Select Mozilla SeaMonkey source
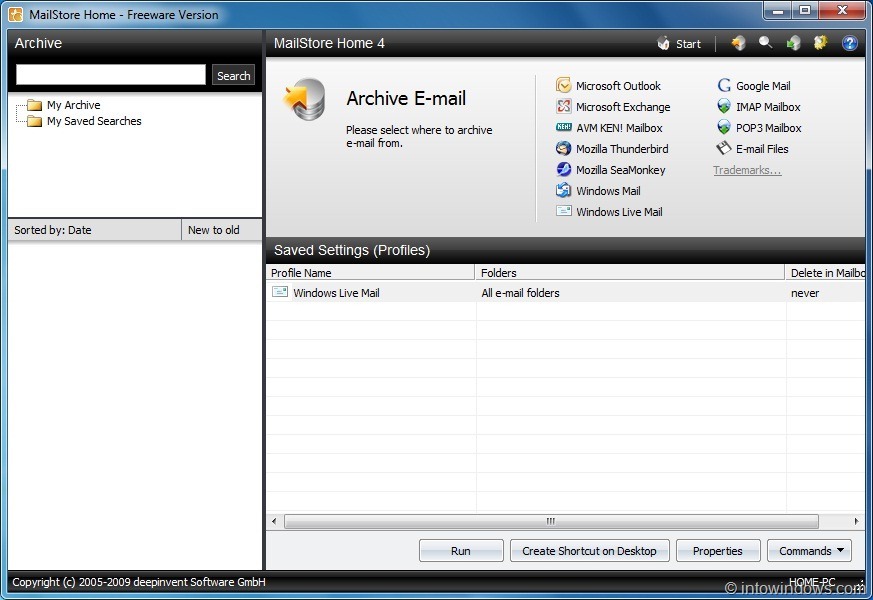873x600 pixels. 610,170
